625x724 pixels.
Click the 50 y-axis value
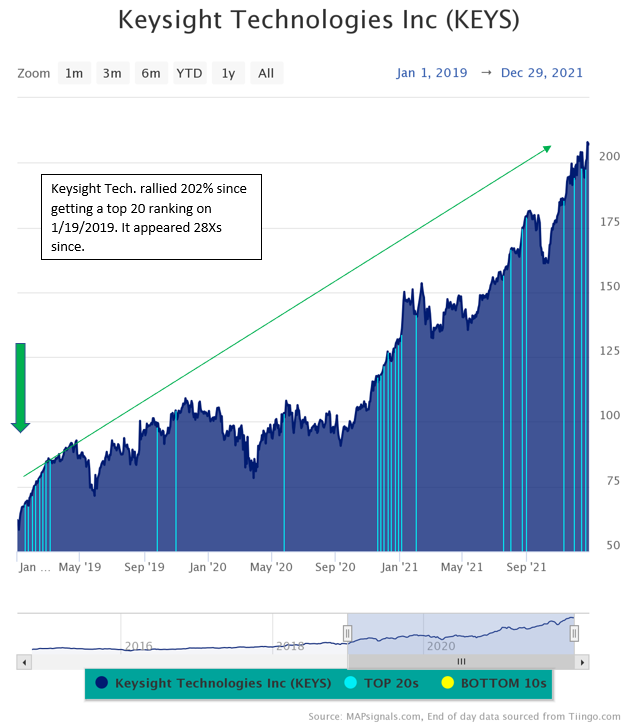tap(613, 545)
